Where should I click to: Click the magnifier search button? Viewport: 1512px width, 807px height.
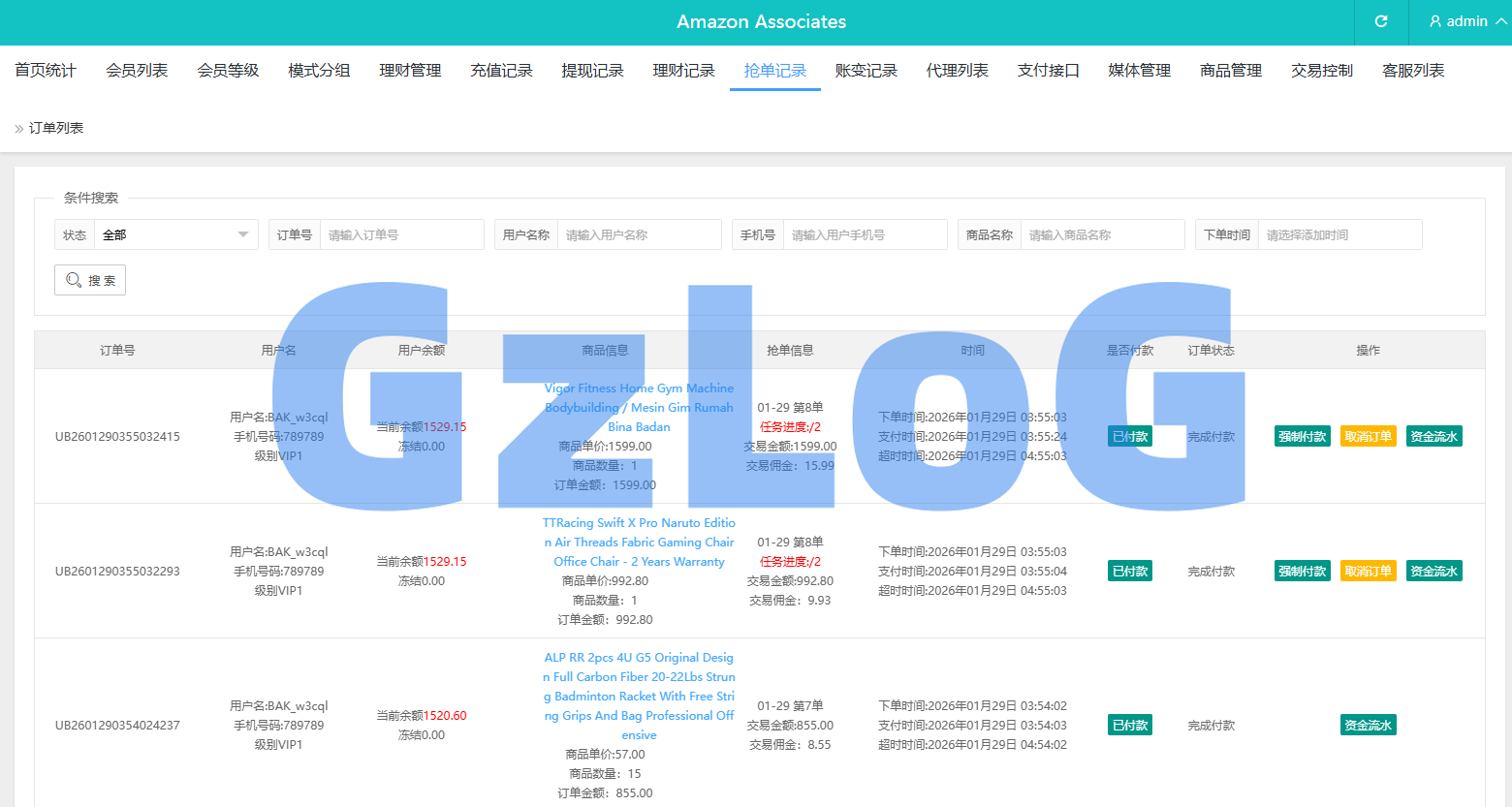pyautogui.click(x=90, y=280)
